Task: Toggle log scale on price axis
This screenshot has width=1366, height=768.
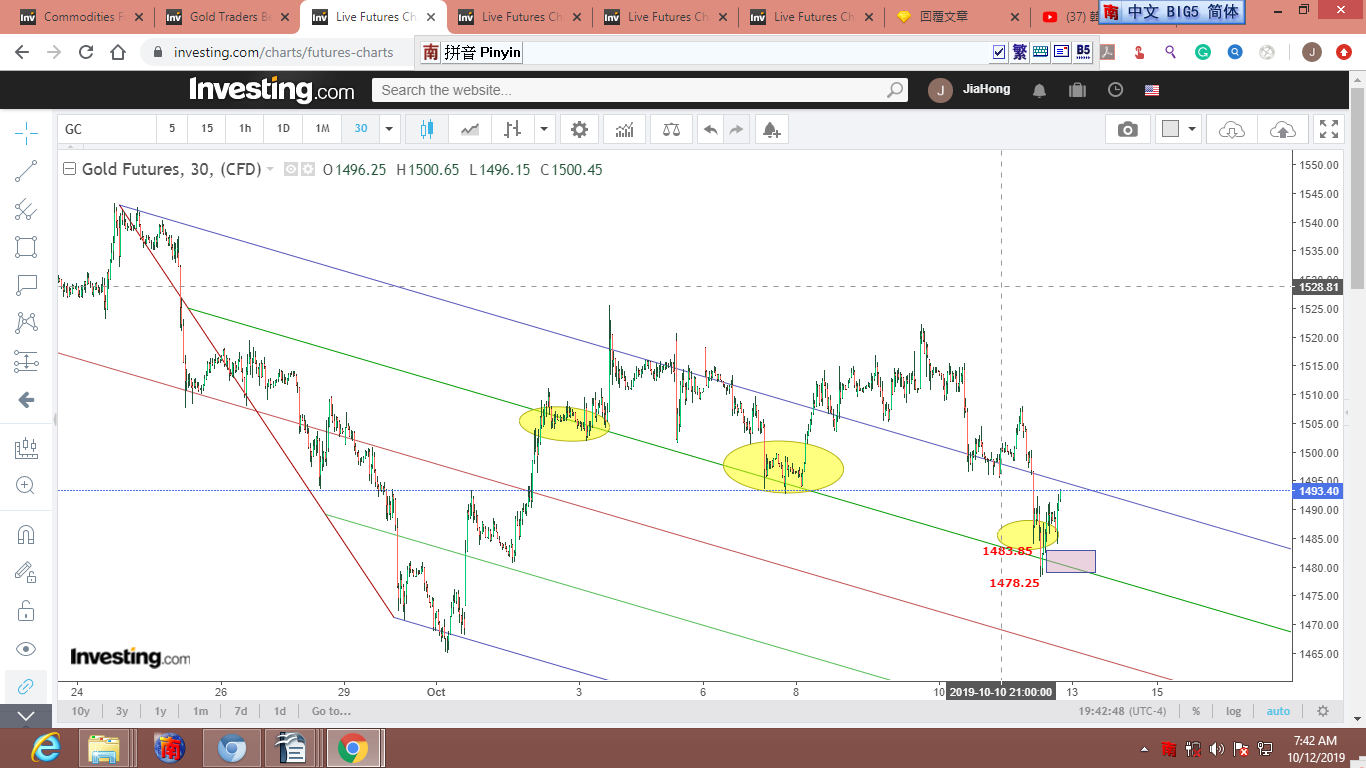Action: tap(1233, 711)
